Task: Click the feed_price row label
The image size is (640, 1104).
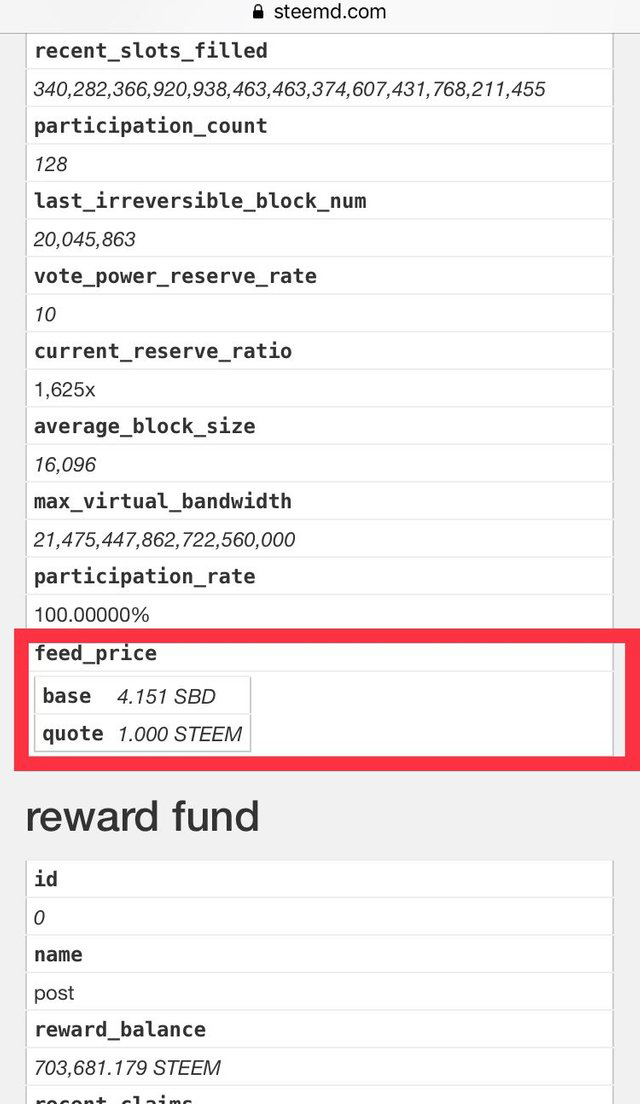Action: tap(96, 653)
